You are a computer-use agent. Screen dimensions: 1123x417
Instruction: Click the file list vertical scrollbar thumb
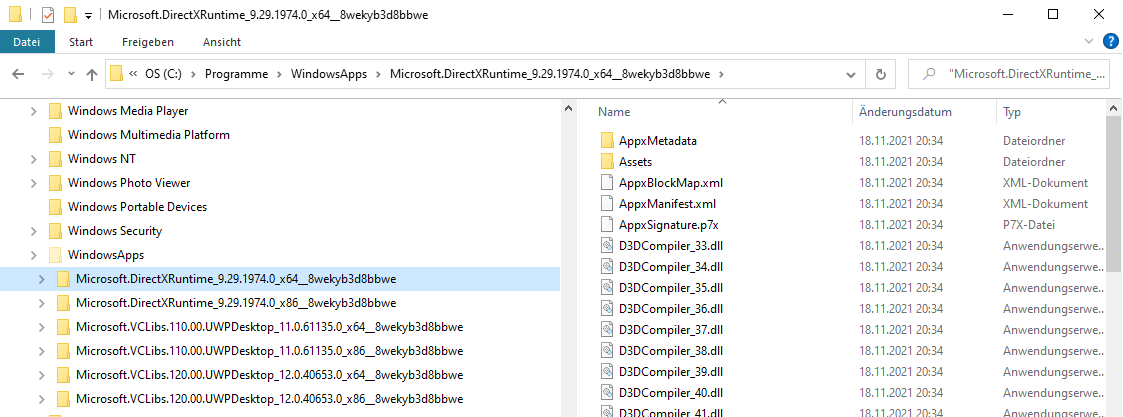click(1114, 192)
